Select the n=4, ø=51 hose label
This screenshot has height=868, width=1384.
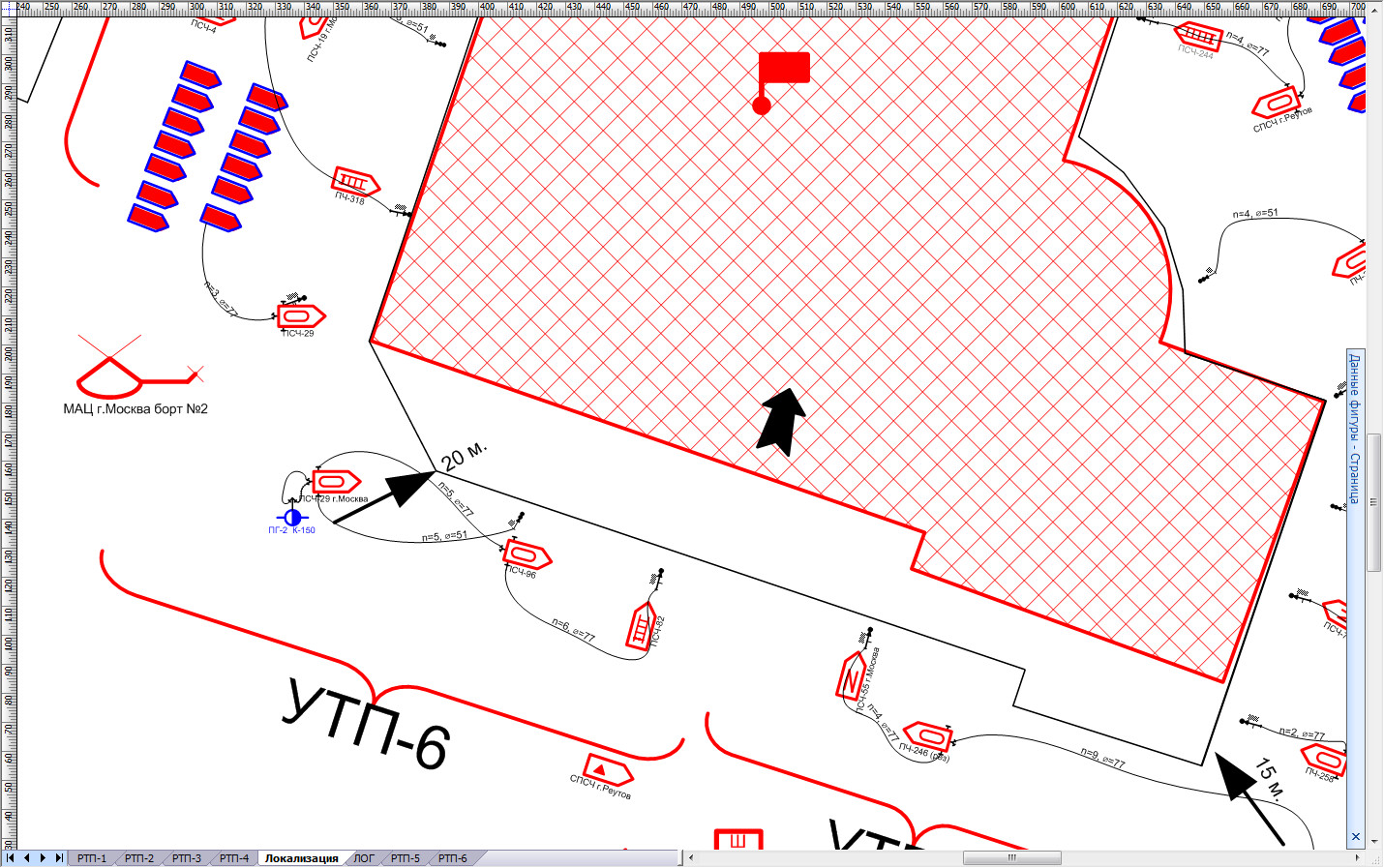pos(1254,213)
